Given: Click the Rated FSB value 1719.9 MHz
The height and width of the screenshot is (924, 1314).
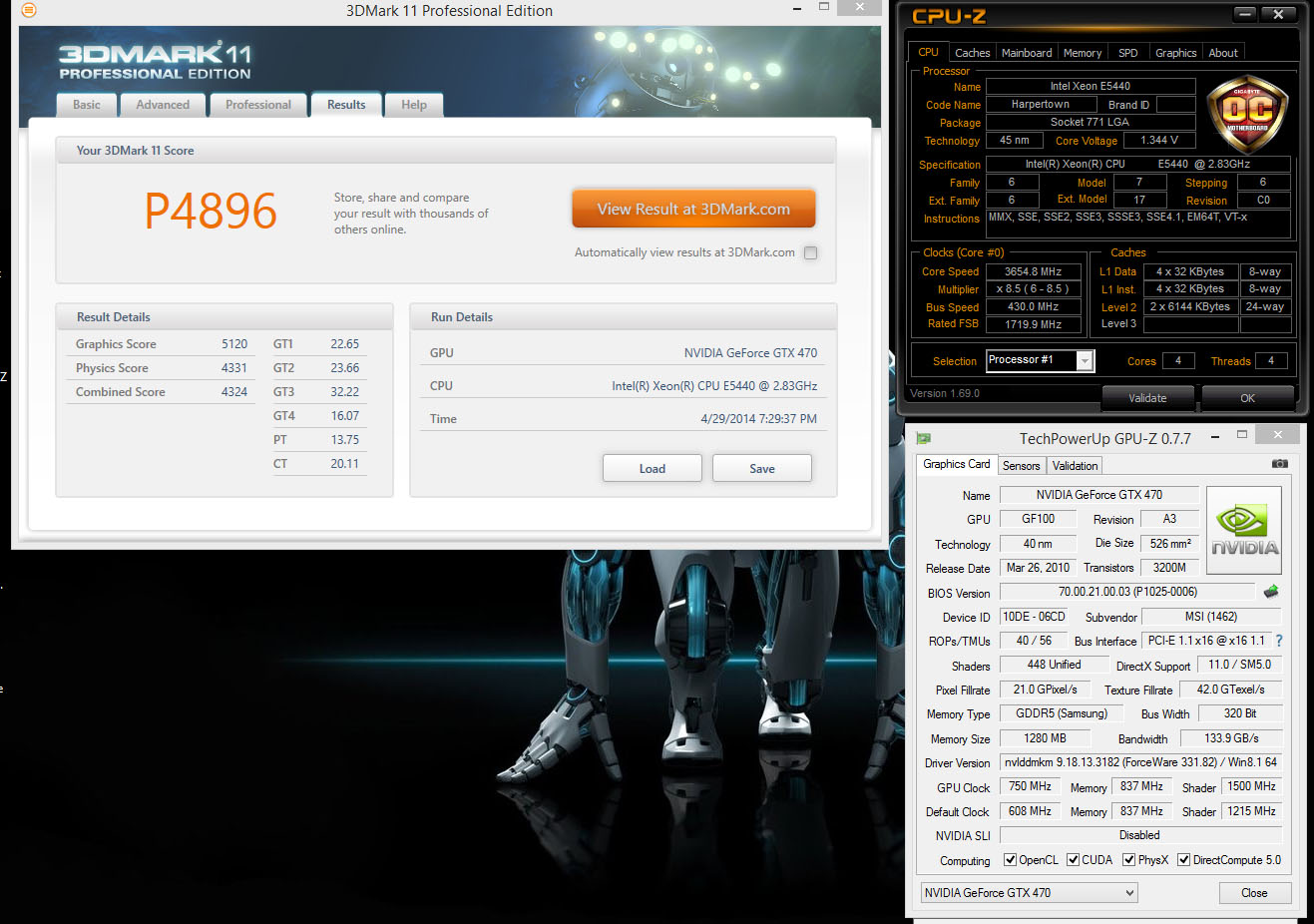Looking at the screenshot, I should click(1033, 324).
